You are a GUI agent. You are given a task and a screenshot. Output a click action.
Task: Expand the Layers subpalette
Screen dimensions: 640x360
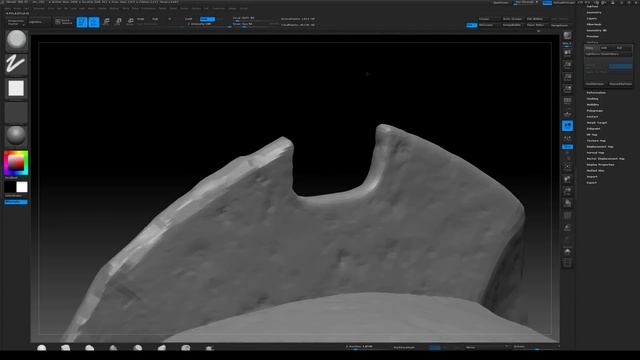(x=592, y=18)
